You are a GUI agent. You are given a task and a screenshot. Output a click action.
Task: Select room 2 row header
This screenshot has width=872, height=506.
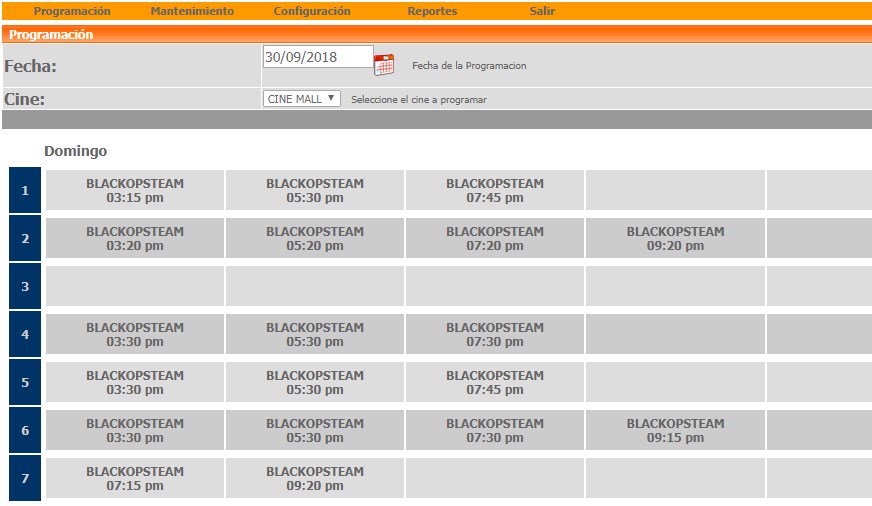click(x=25, y=238)
